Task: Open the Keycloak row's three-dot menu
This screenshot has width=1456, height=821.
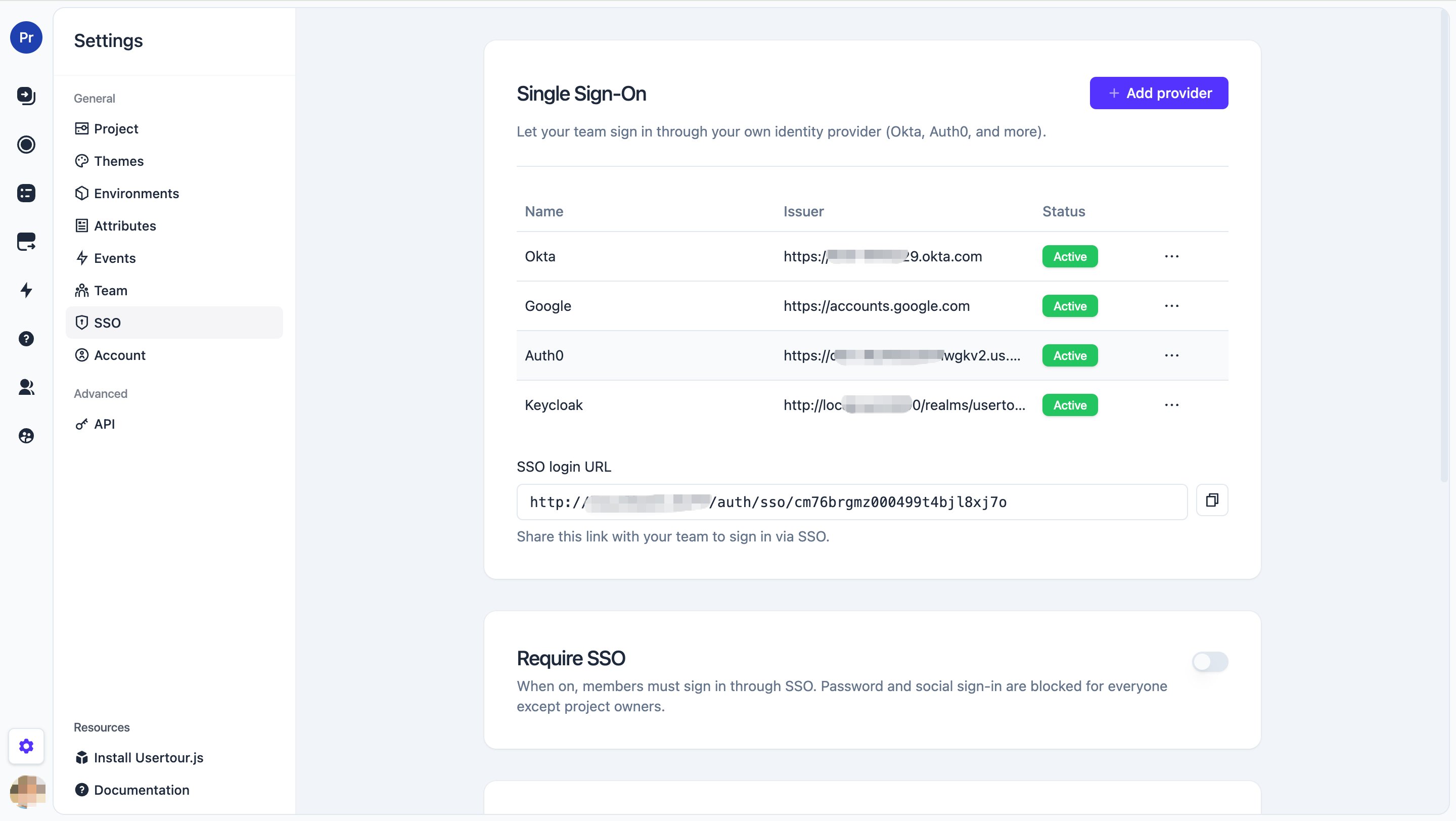Action: (x=1172, y=404)
